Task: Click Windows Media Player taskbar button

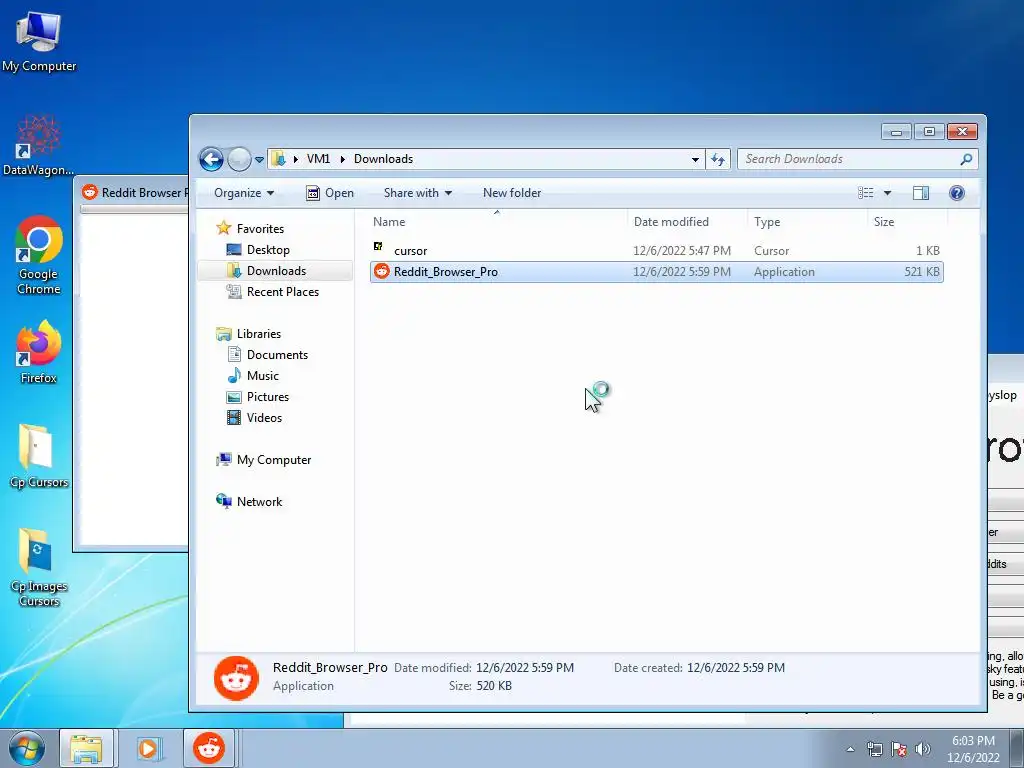Action: [148, 748]
